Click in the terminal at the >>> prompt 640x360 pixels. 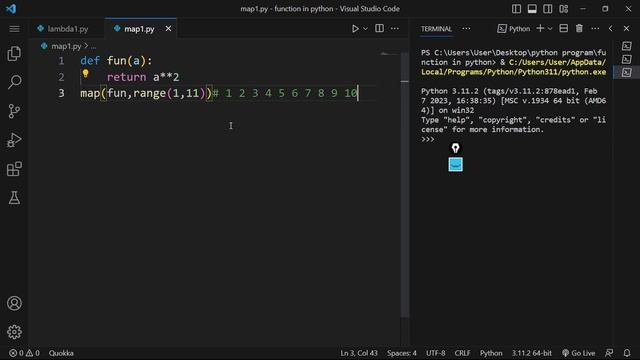click(x=428, y=139)
